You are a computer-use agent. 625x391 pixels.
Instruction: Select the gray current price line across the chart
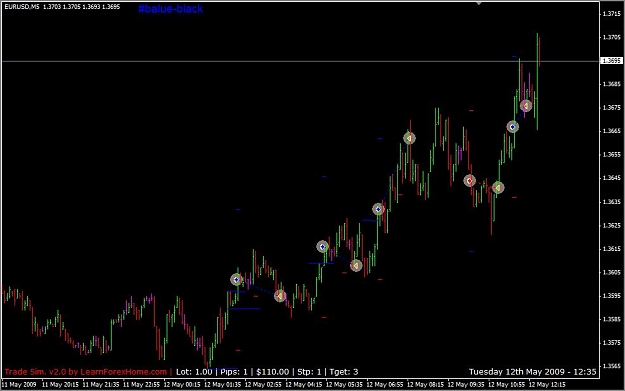[x=301, y=61]
